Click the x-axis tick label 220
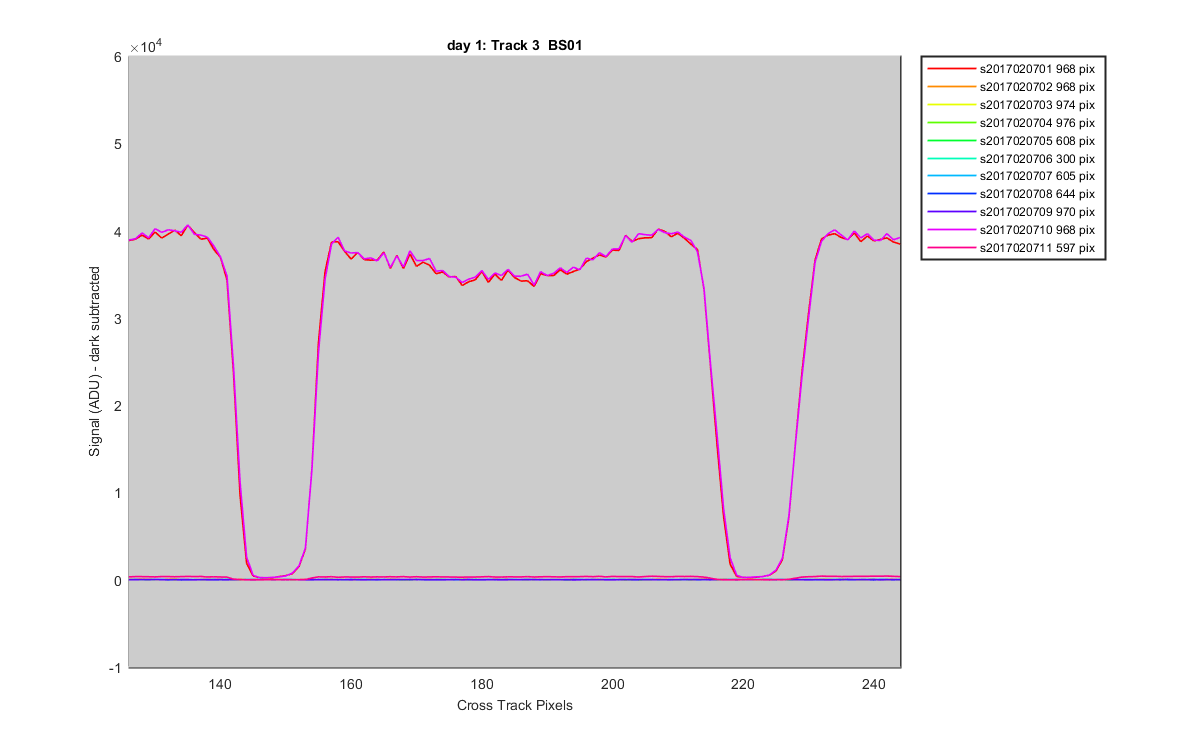 743,684
